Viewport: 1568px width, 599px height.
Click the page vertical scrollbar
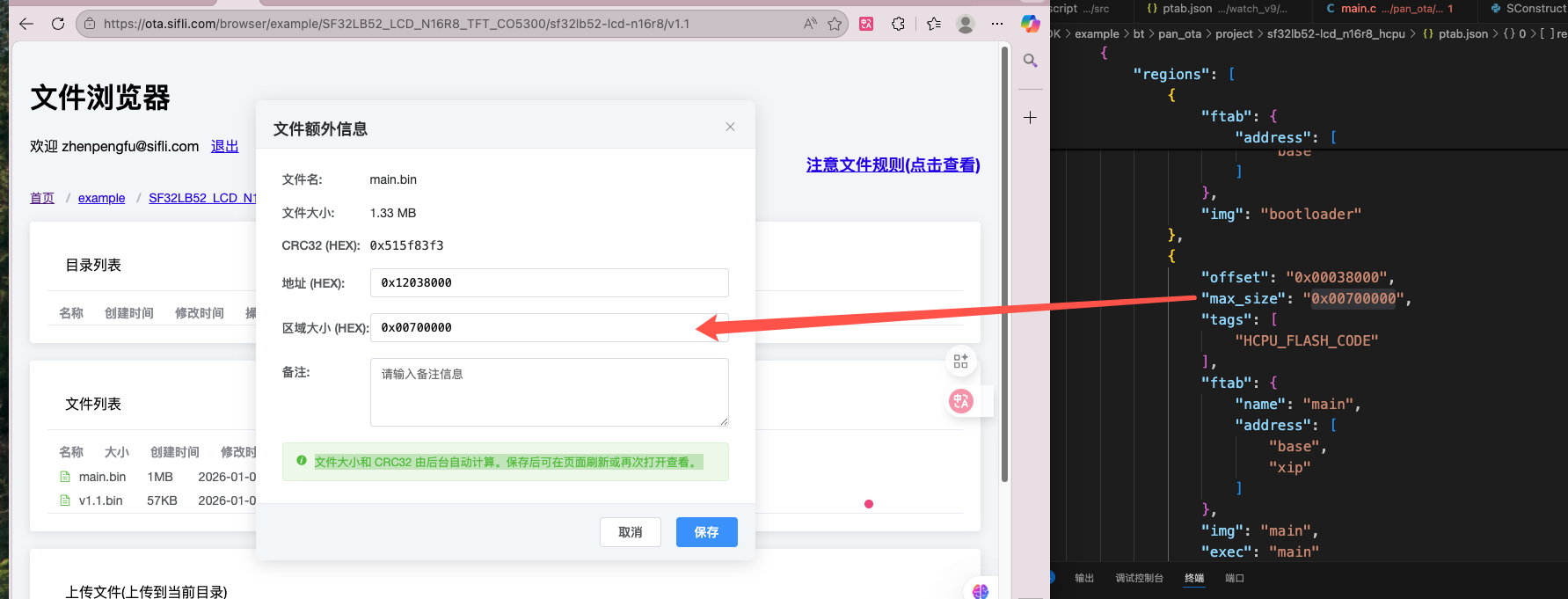click(1004, 264)
